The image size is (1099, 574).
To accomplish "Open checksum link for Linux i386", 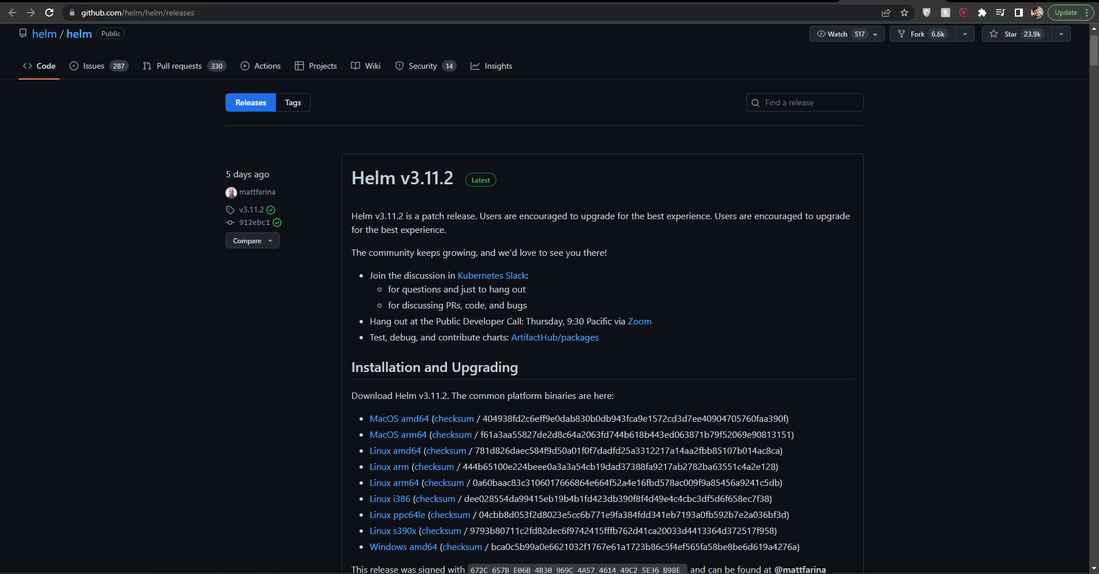I will click(x=435, y=498).
